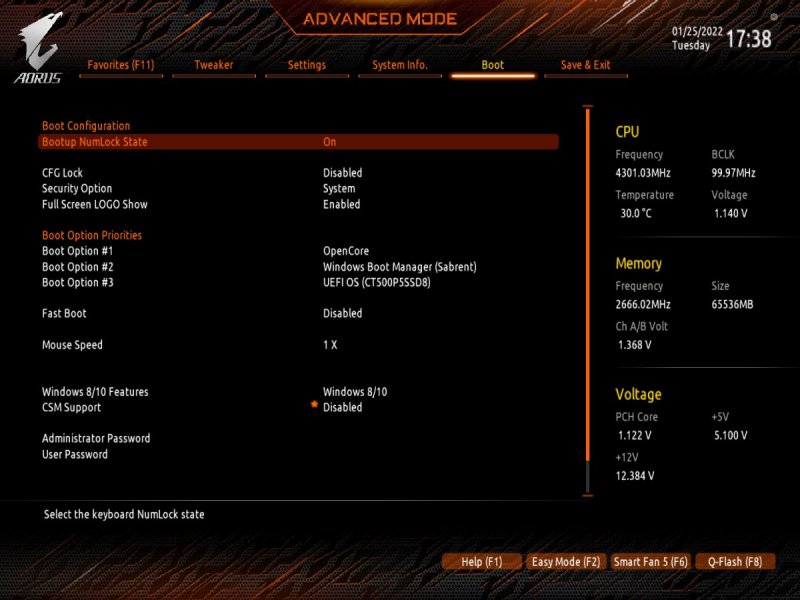Screen dimensions: 800x600
Task: Click the Boot Configuration heading
Action: pyautogui.click(x=86, y=126)
